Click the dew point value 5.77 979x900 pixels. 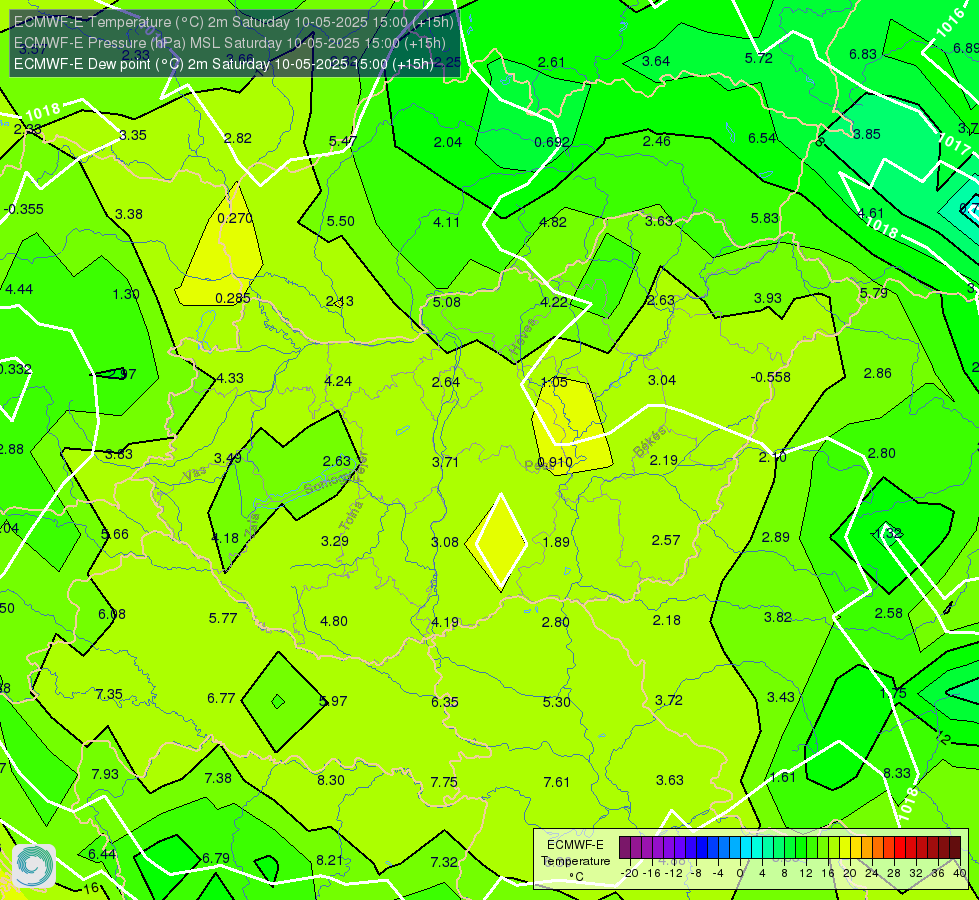223,618
